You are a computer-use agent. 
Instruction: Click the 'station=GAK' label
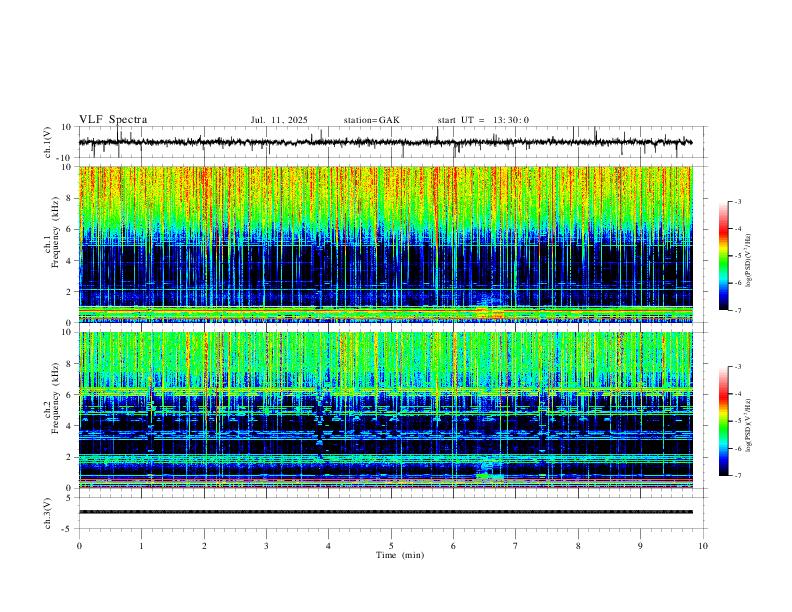(x=371, y=120)
